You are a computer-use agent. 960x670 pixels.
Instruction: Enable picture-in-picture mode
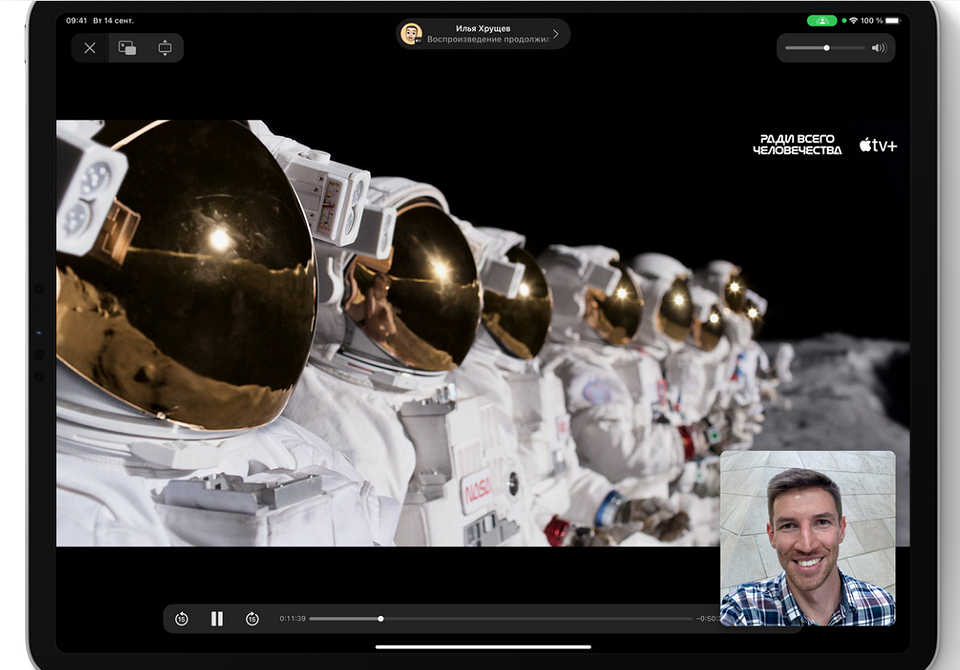[127, 48]
